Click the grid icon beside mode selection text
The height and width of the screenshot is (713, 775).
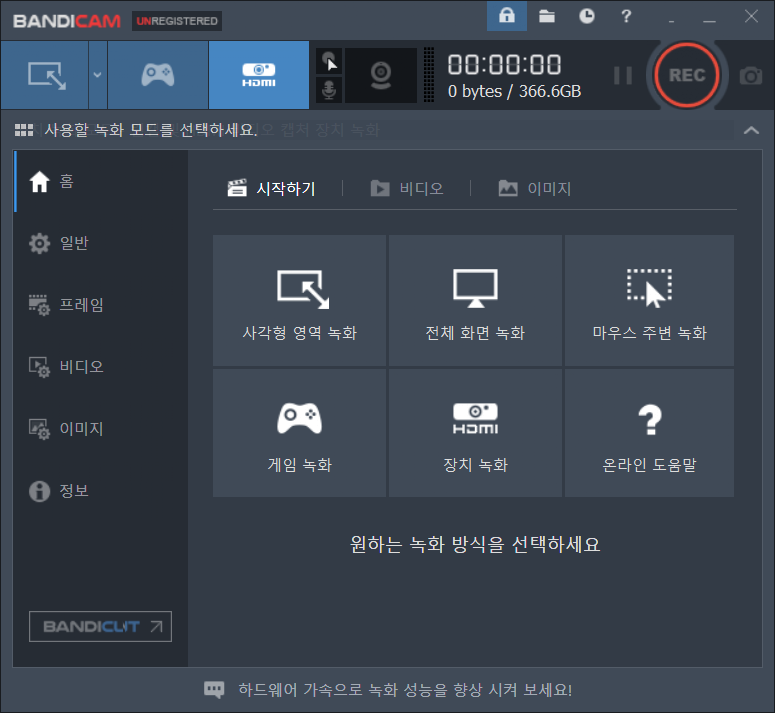[x=24, y=130]
